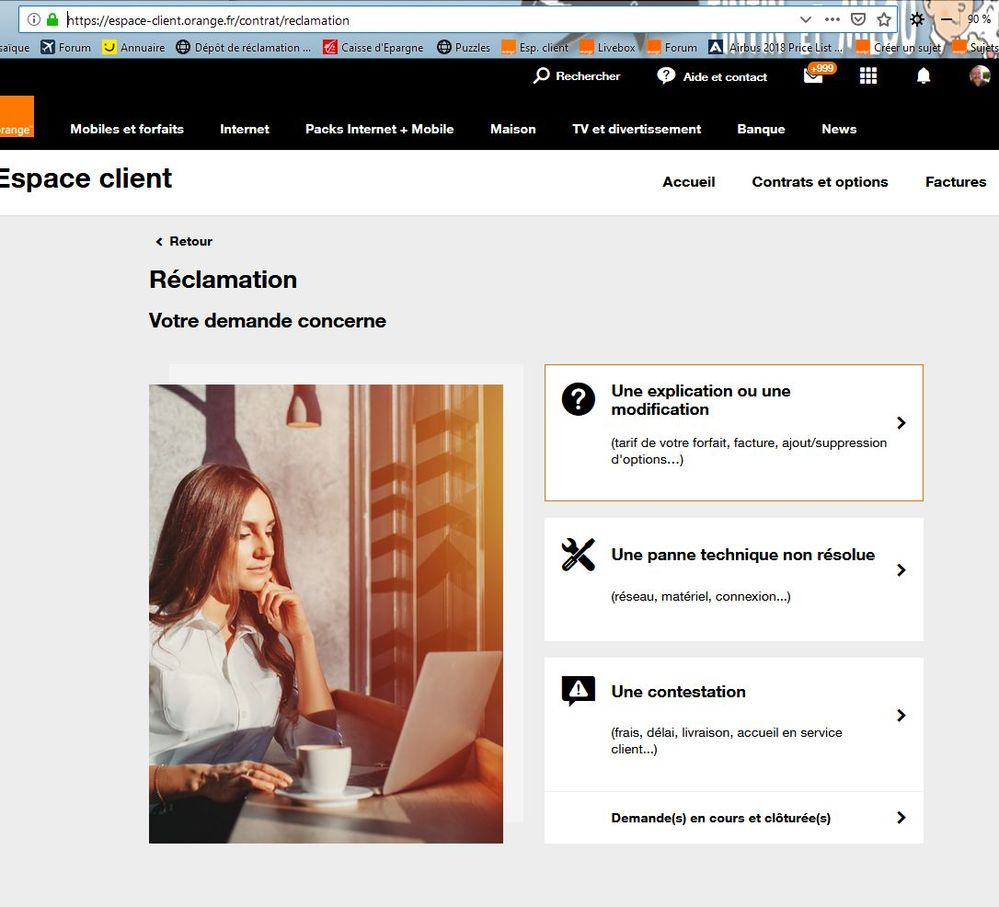Click the gear extension icon in toolbar

[x=917, y=20]
